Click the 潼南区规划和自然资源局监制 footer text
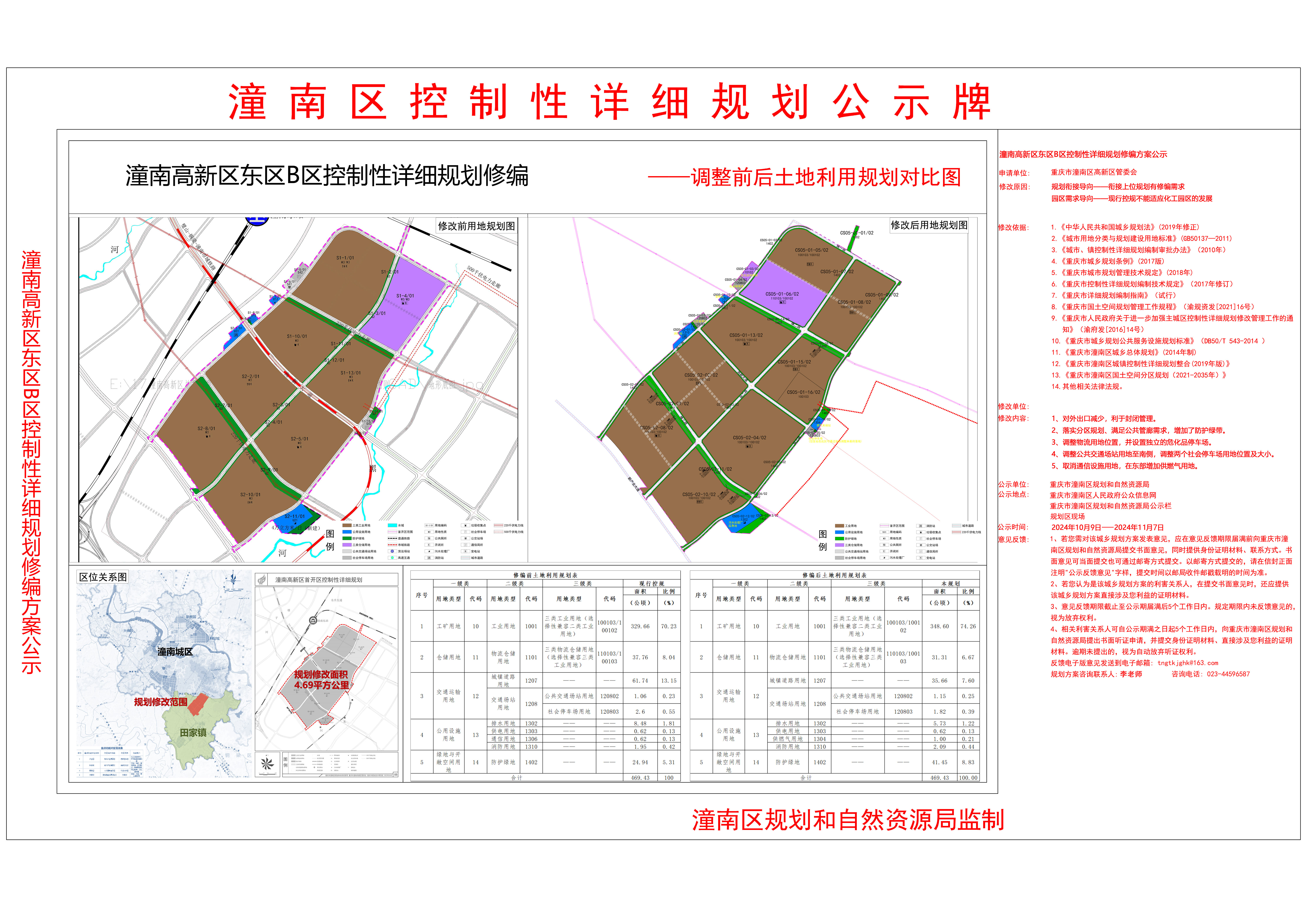Screen dimensions: 1307x924 pyautogui.click(x=848, y=820)
